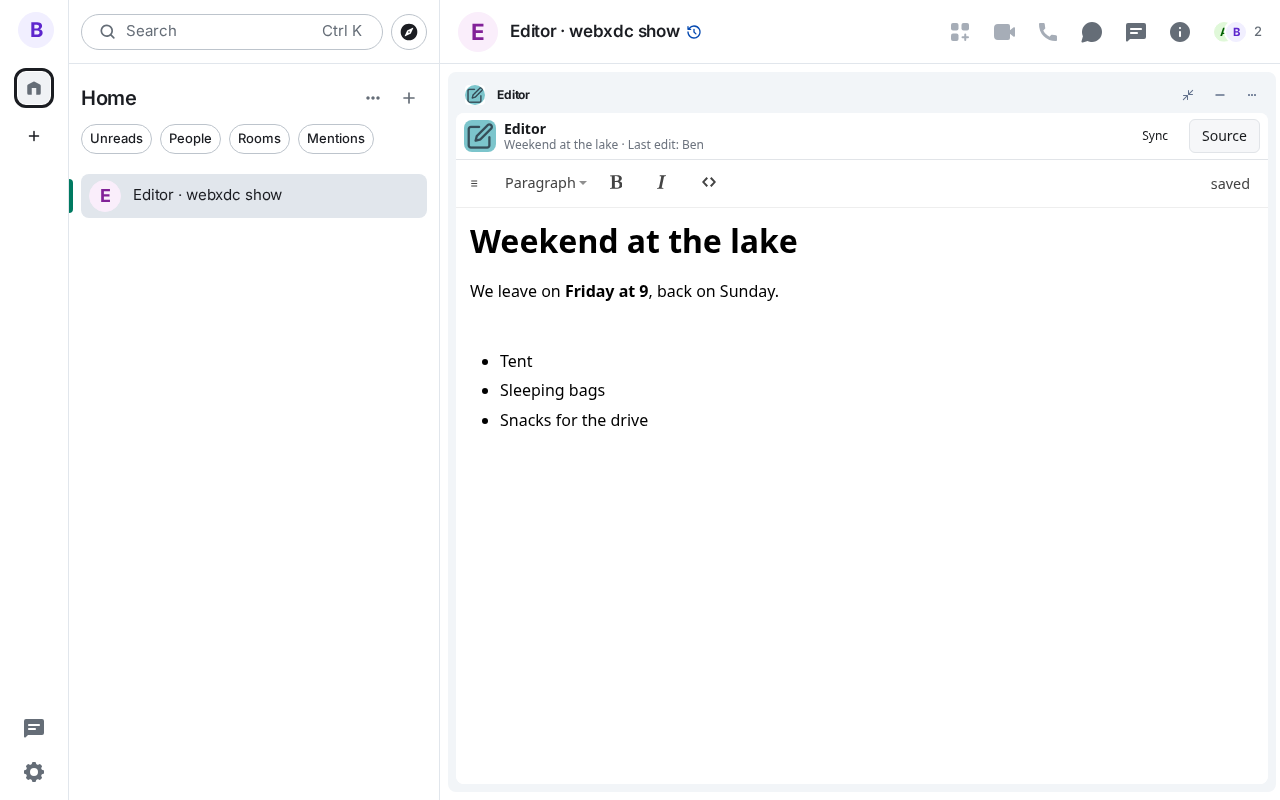Click user avatar B in the left sidebar
The height and width of the screenshot is (800, 1280).
tap(36, 30)
